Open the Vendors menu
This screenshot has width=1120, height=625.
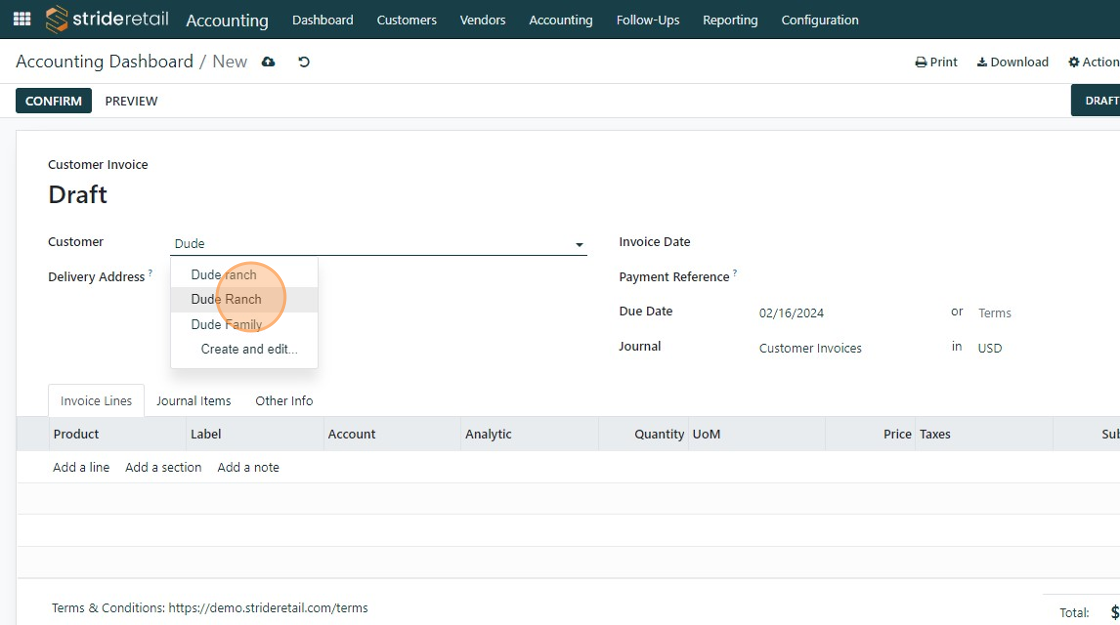[x=483, y=20]
